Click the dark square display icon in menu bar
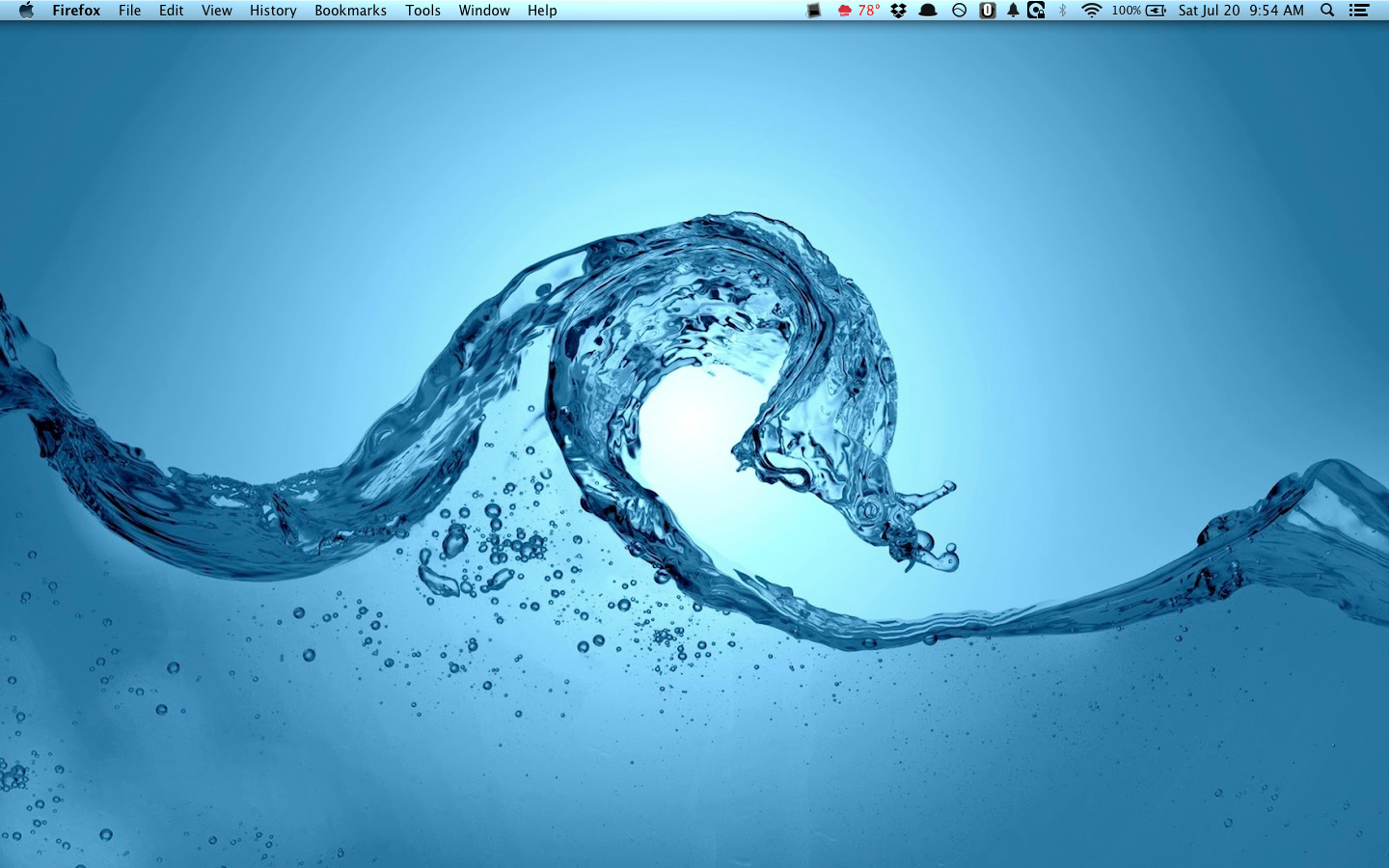The image size is (1389, 868). (x=814, y=11)
